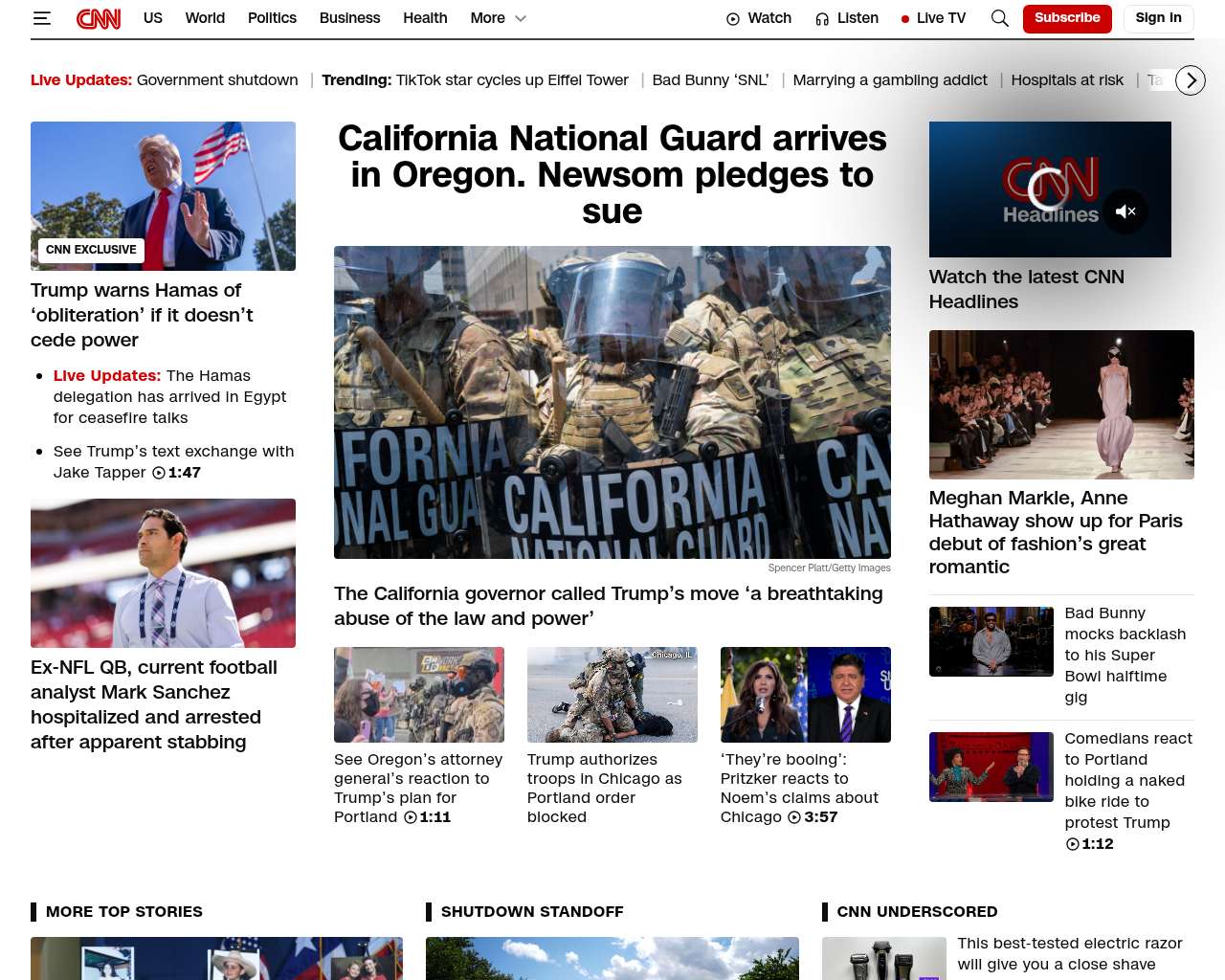Screen dimensions: 1225x980
Task: Open comedians on red stage thumbnail
Action: coord(991,767)
